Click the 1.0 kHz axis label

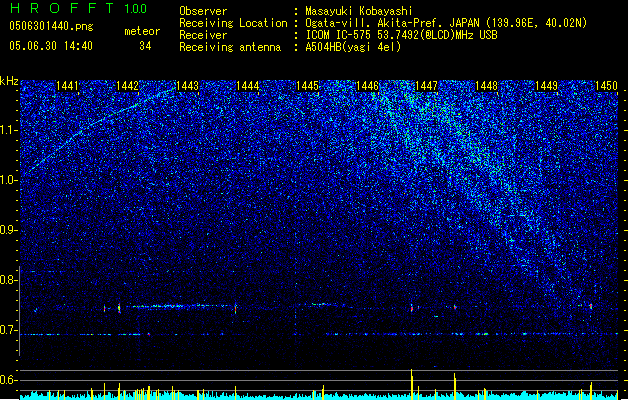coord(8,181)
